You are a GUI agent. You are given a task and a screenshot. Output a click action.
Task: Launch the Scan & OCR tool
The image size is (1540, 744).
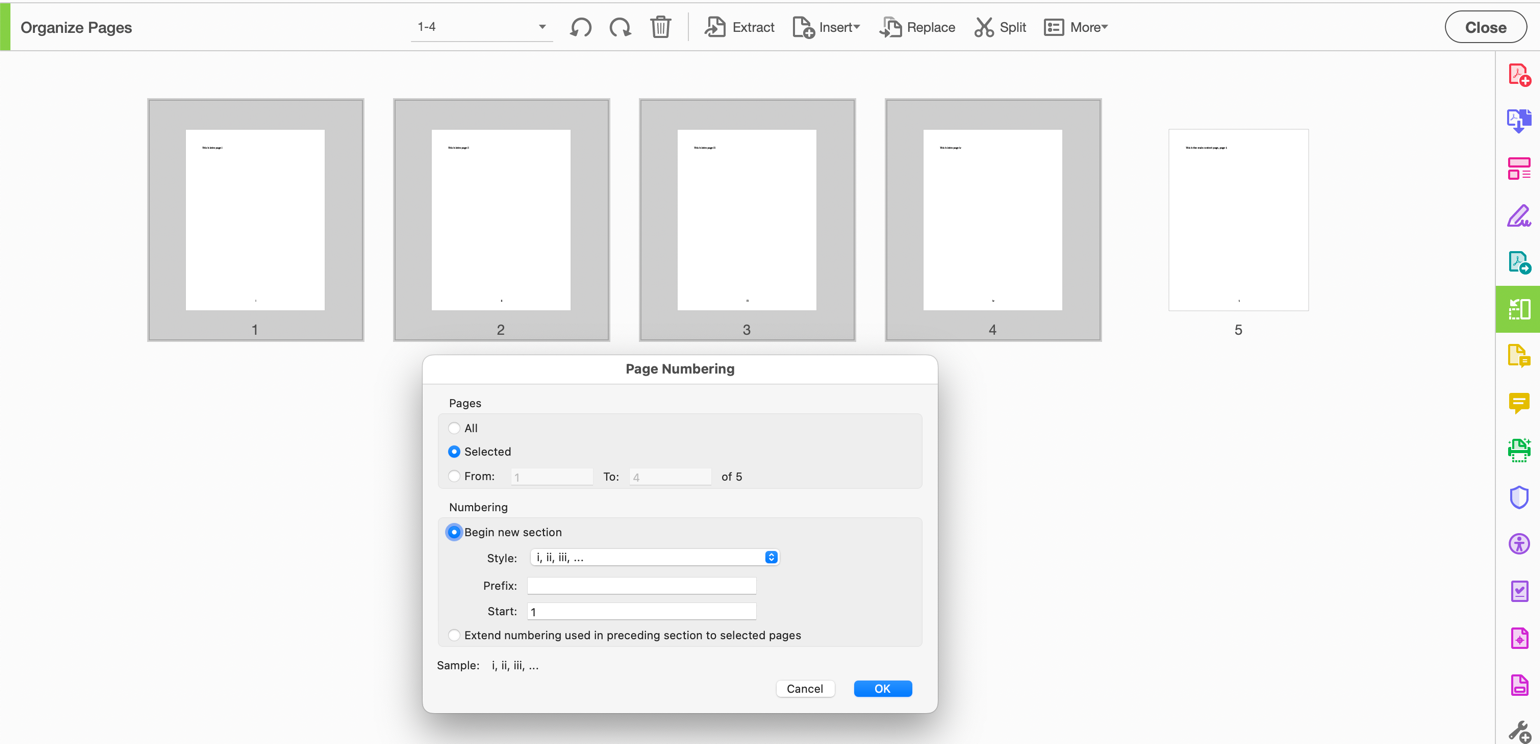click(x=1518, y=450)
